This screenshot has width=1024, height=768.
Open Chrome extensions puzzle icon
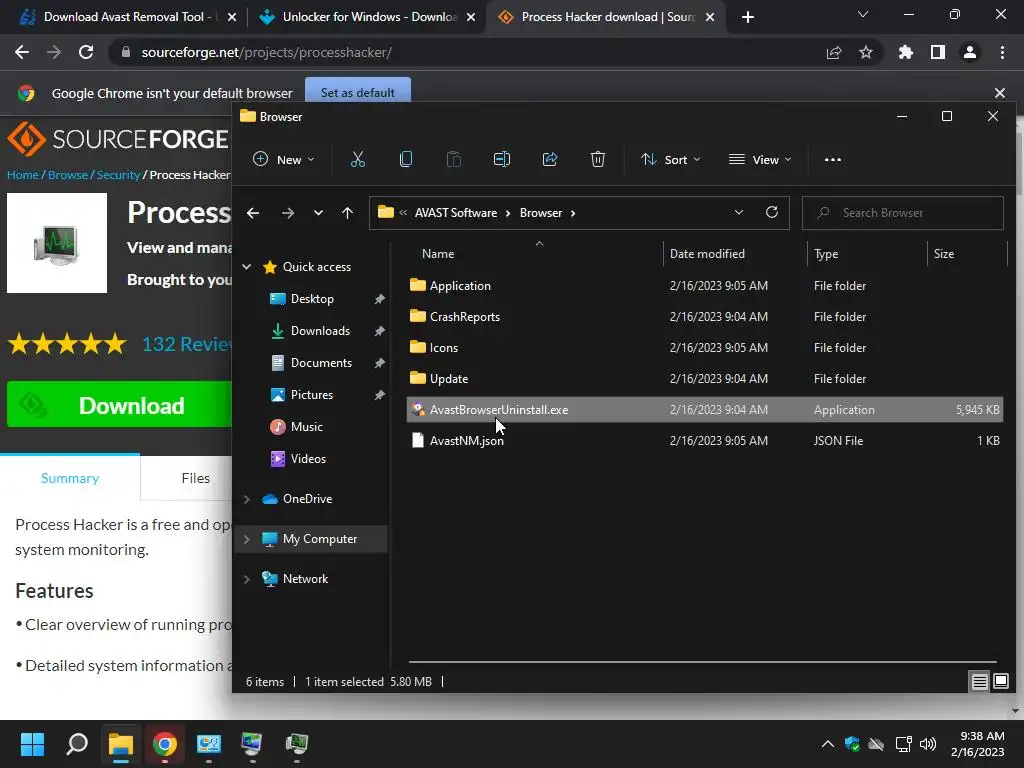905,52
